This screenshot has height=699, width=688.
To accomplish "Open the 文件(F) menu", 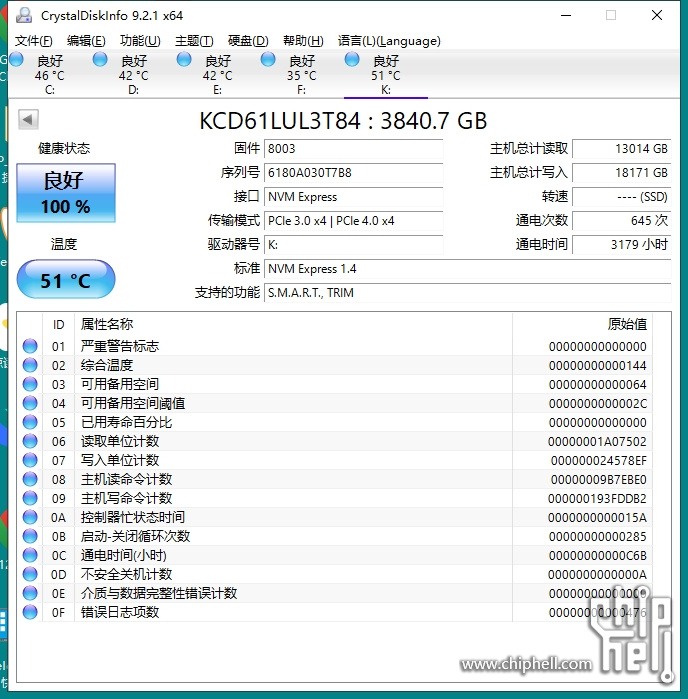I will pos(33,41).
